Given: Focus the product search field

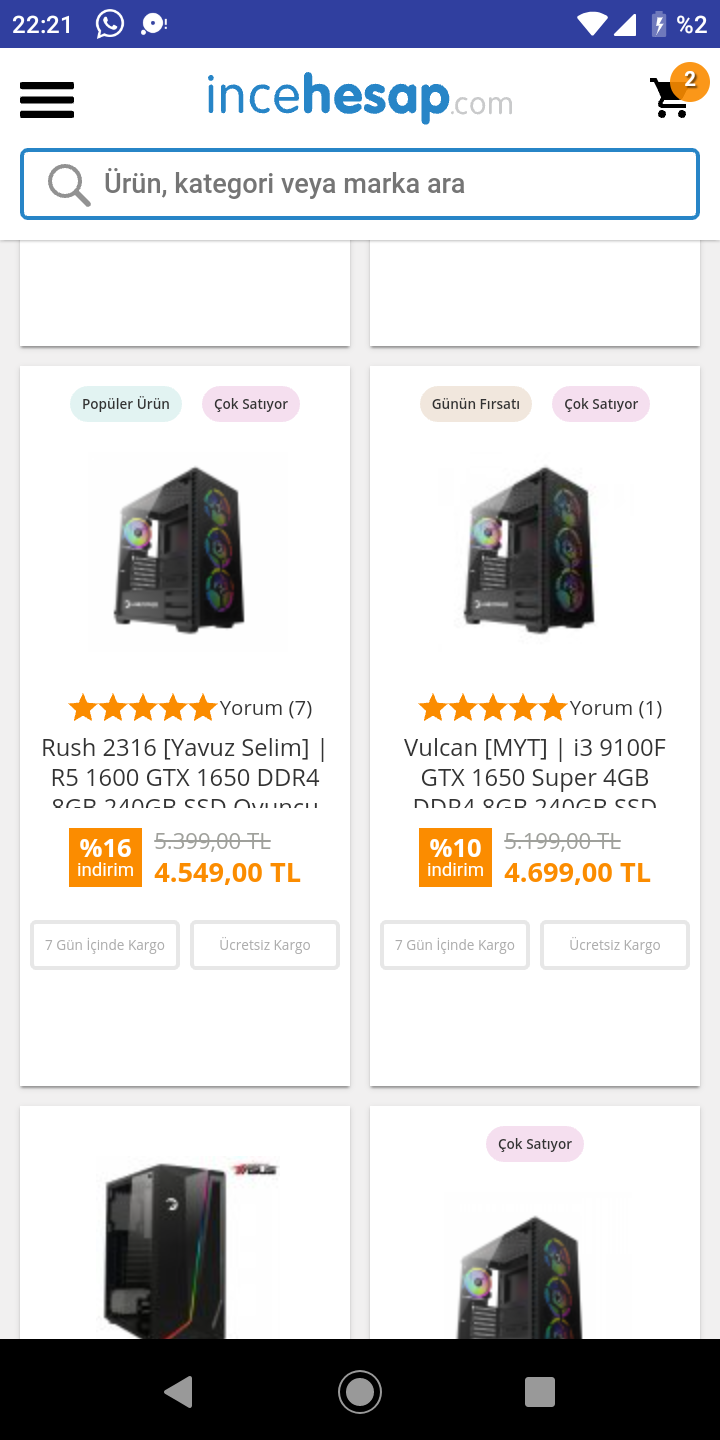Looking at the screenshot, I should point(380,184).
